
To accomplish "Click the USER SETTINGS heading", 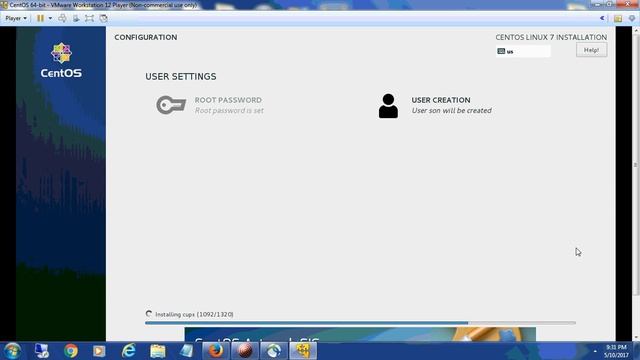I will pos(181,77).
